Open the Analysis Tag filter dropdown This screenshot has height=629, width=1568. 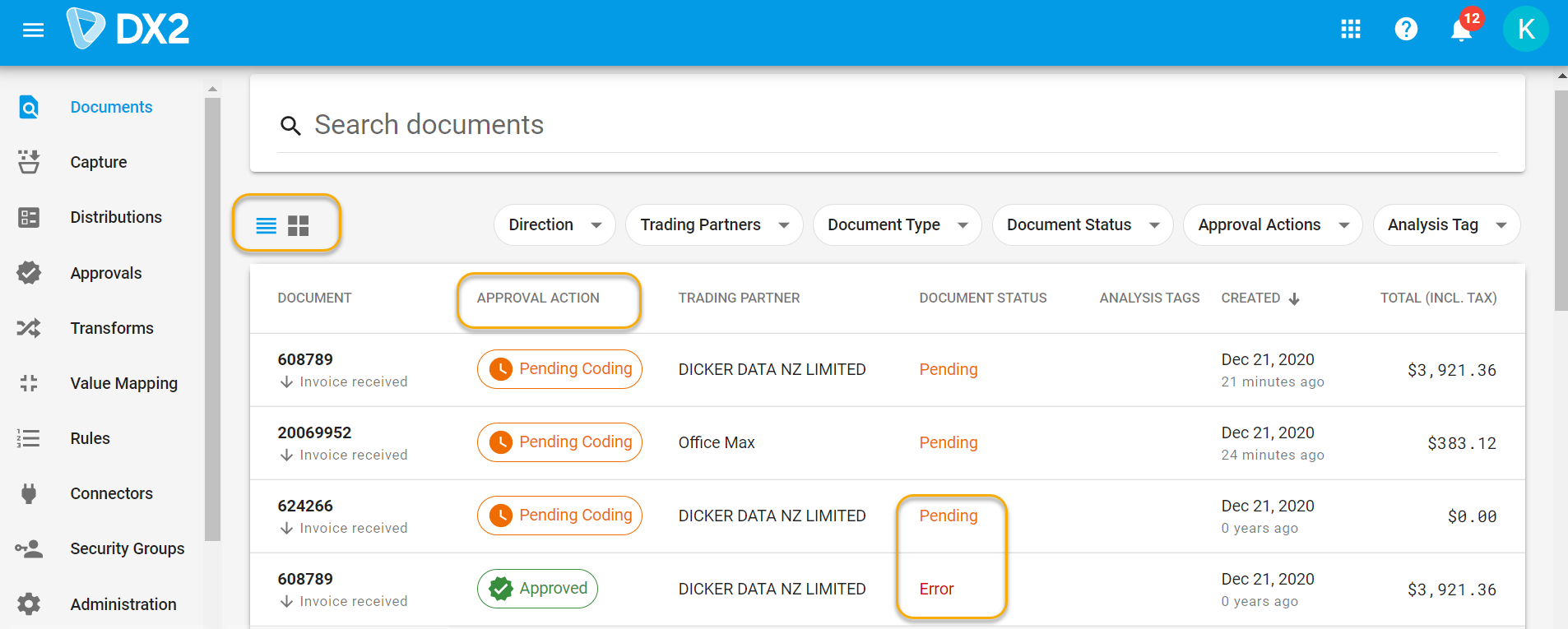(x=1445, y=225)
